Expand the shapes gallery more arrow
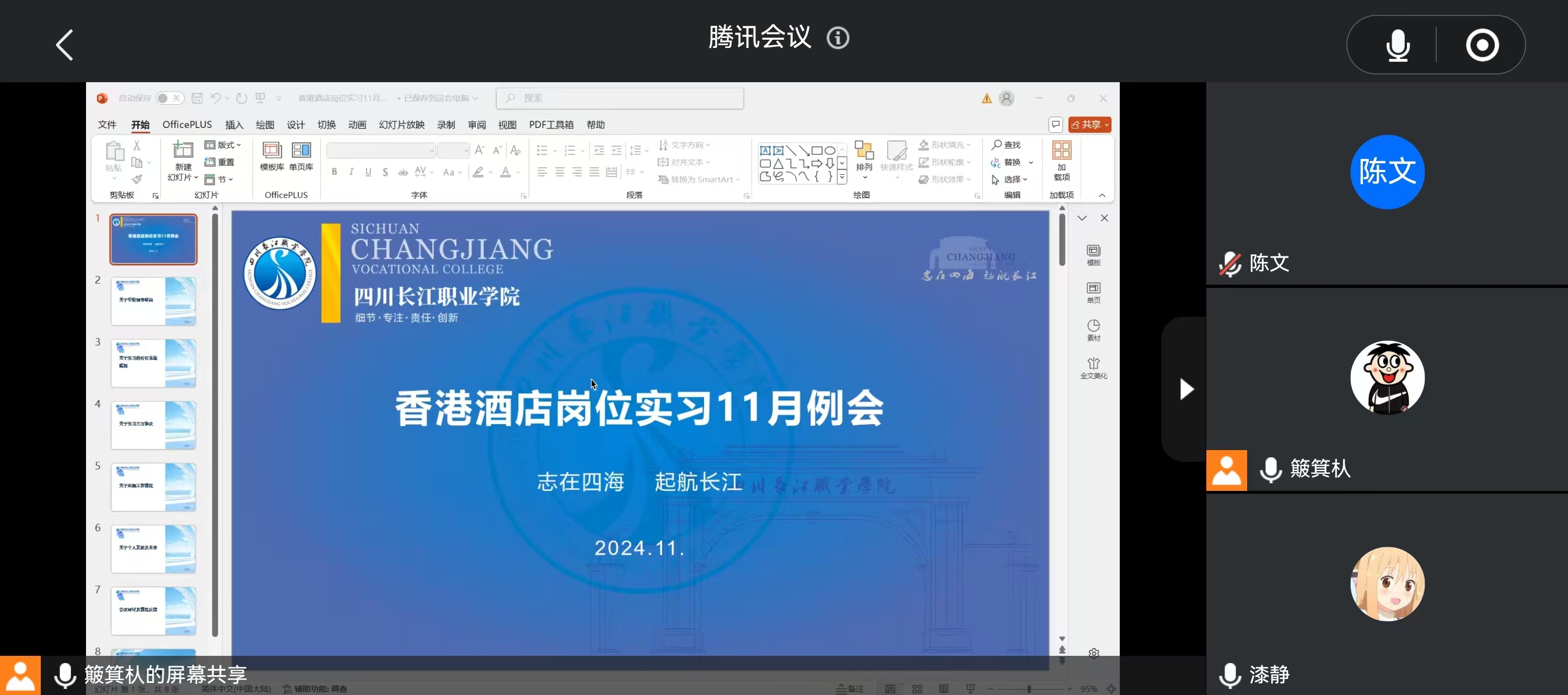 (x=842, y=177)
